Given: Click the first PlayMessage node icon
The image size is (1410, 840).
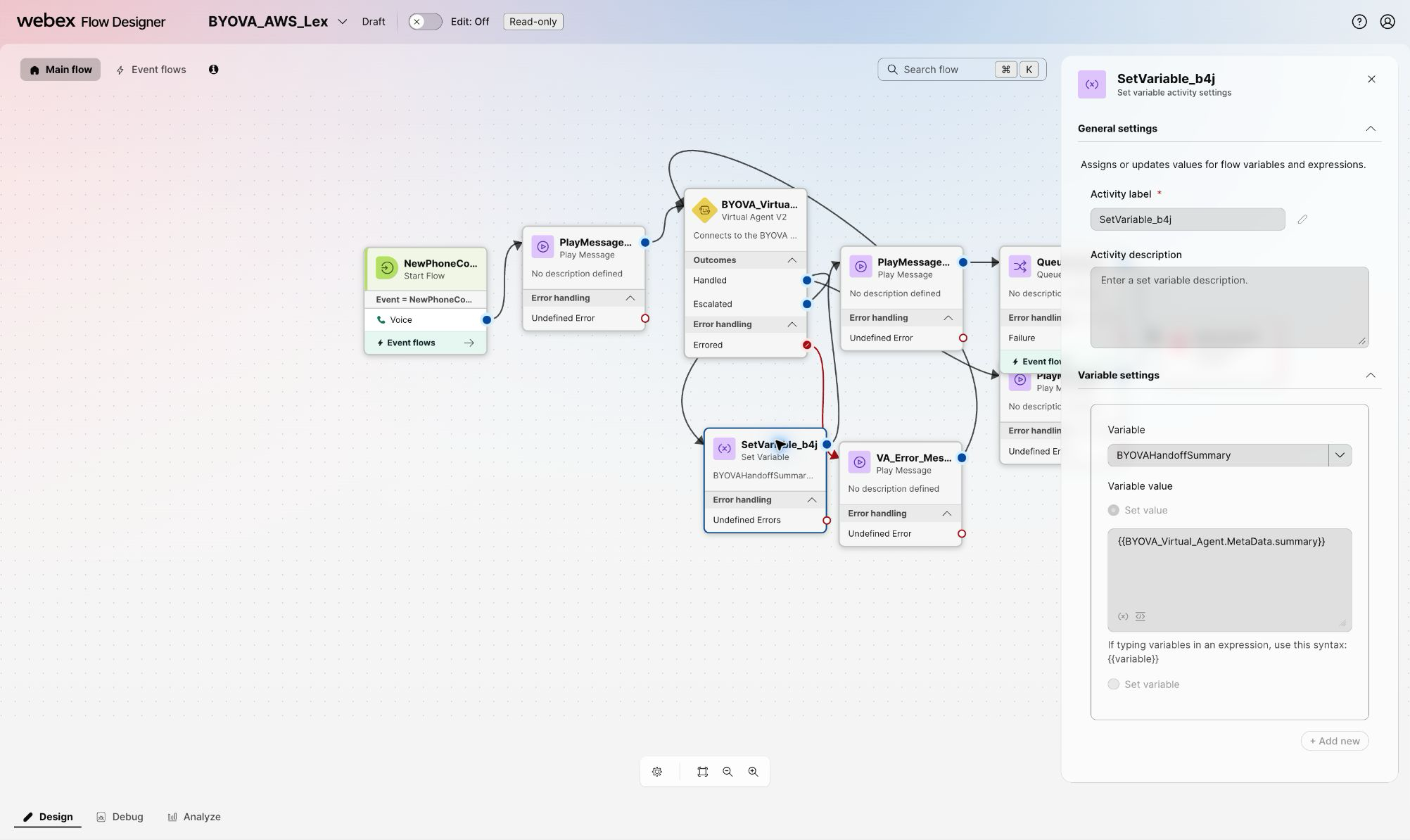Looking at the screenshot, I should (542, 247).
